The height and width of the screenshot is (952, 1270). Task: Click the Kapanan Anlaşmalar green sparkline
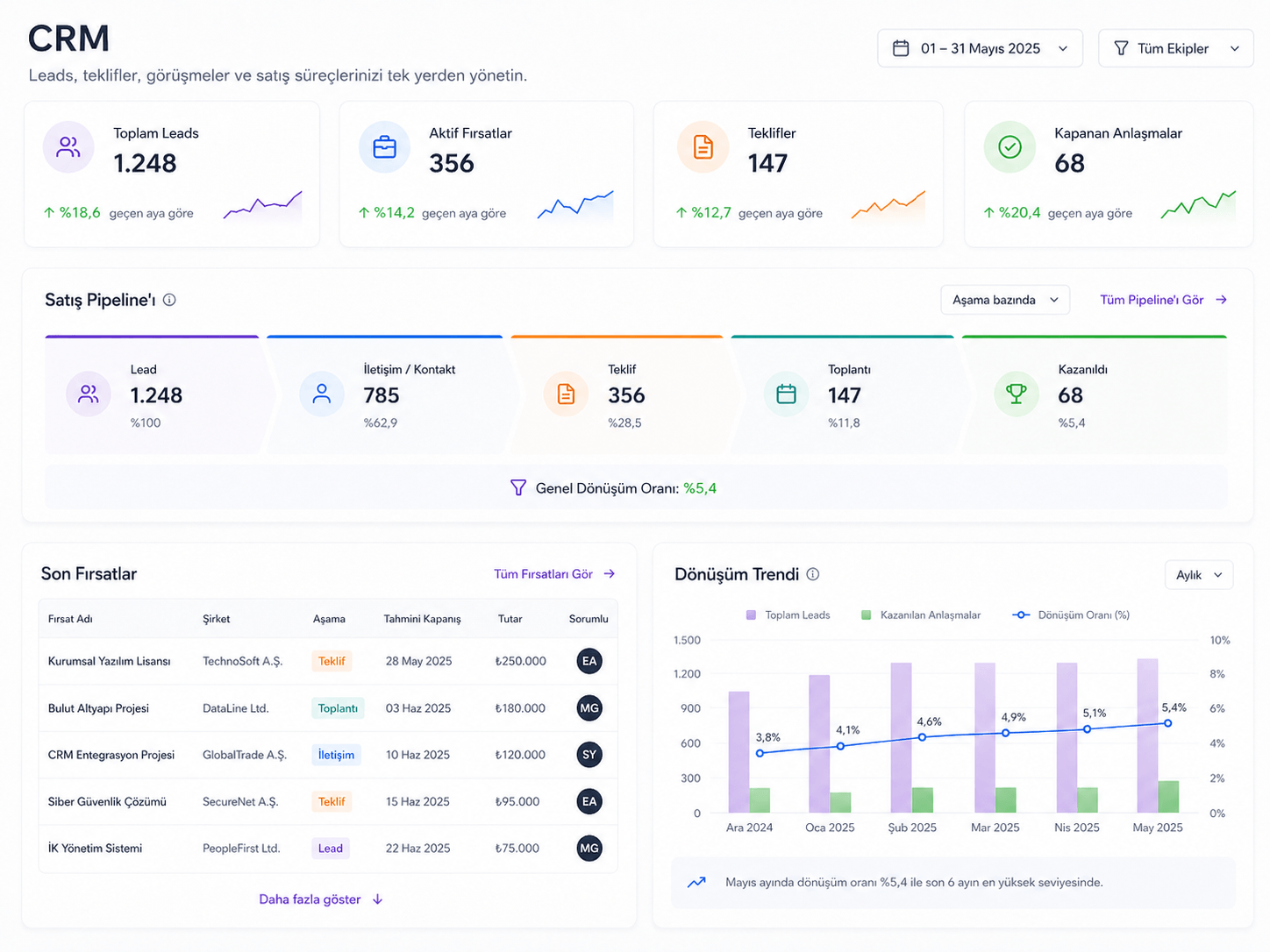click(x=1198, y=205)
